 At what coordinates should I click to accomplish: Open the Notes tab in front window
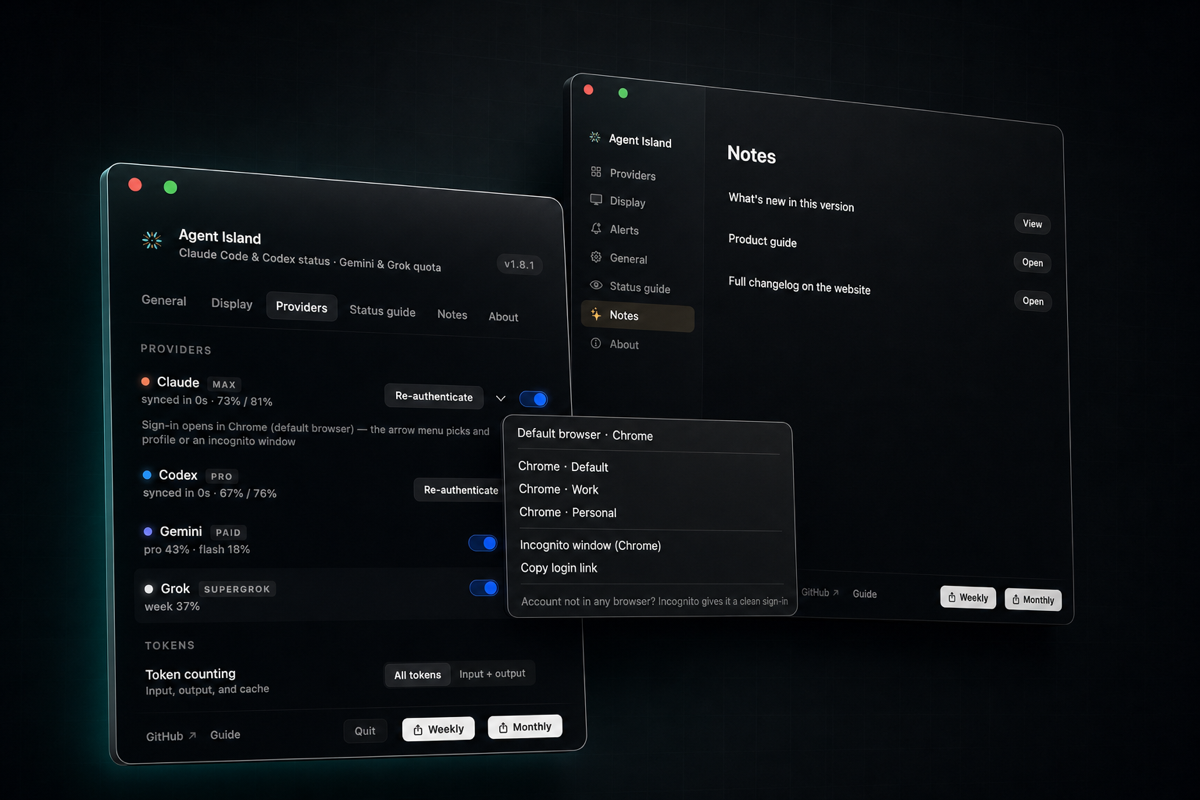tap(452, 314)
